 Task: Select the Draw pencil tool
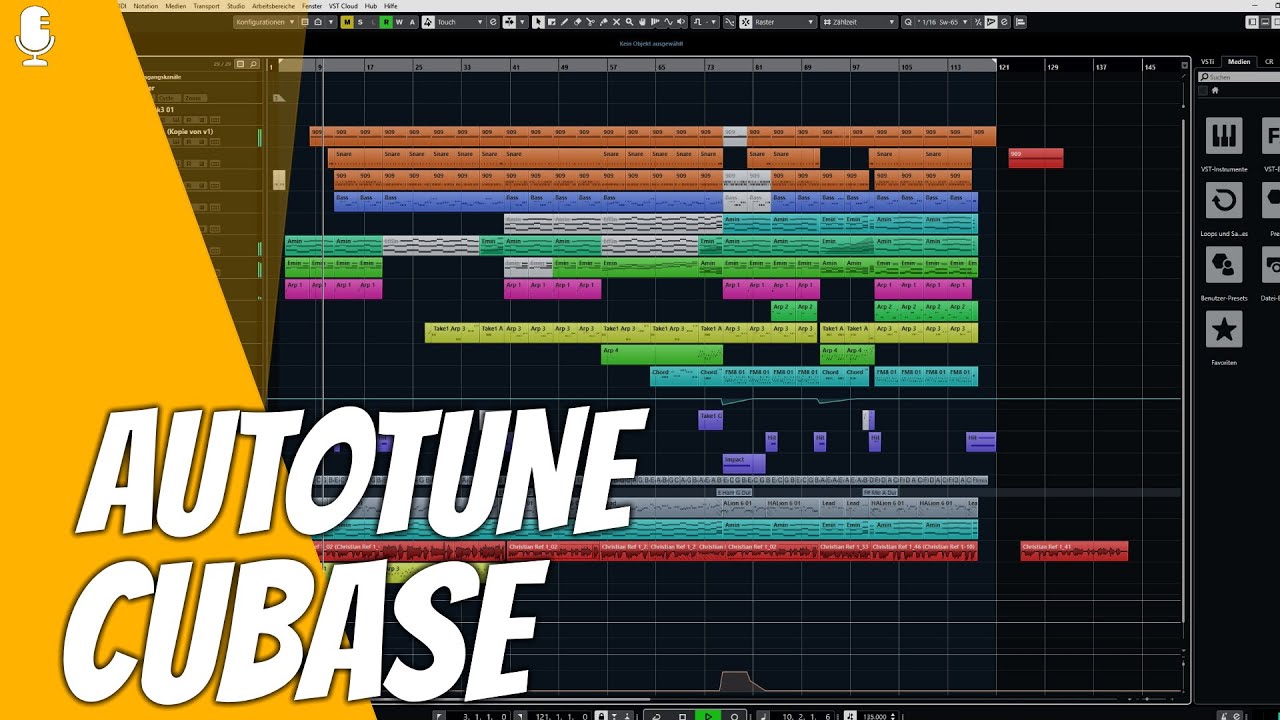coord(564,22)
